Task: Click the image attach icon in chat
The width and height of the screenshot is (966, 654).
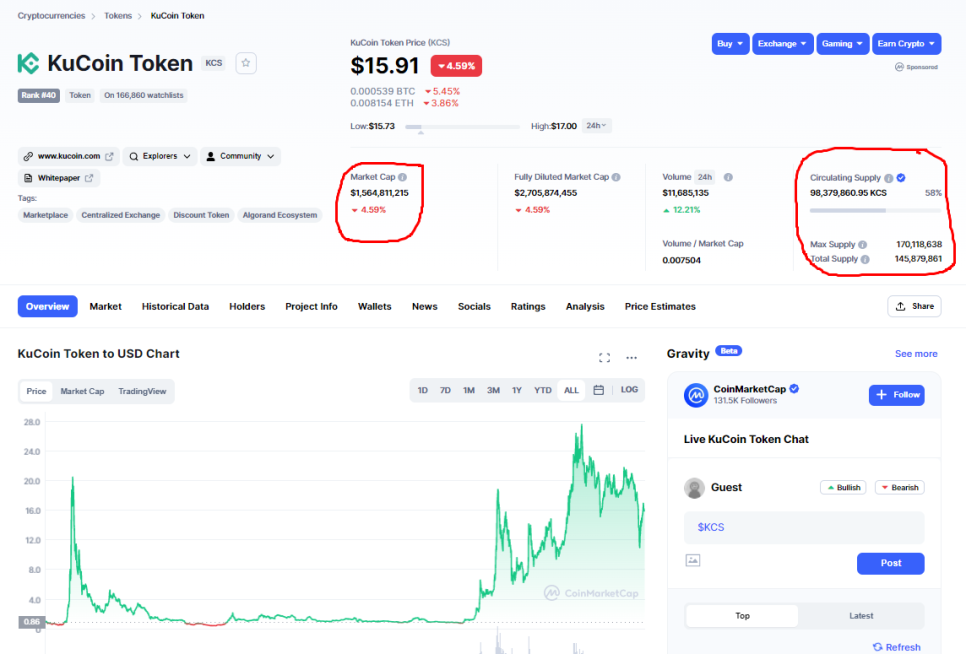Action: [x=693, y=560]
